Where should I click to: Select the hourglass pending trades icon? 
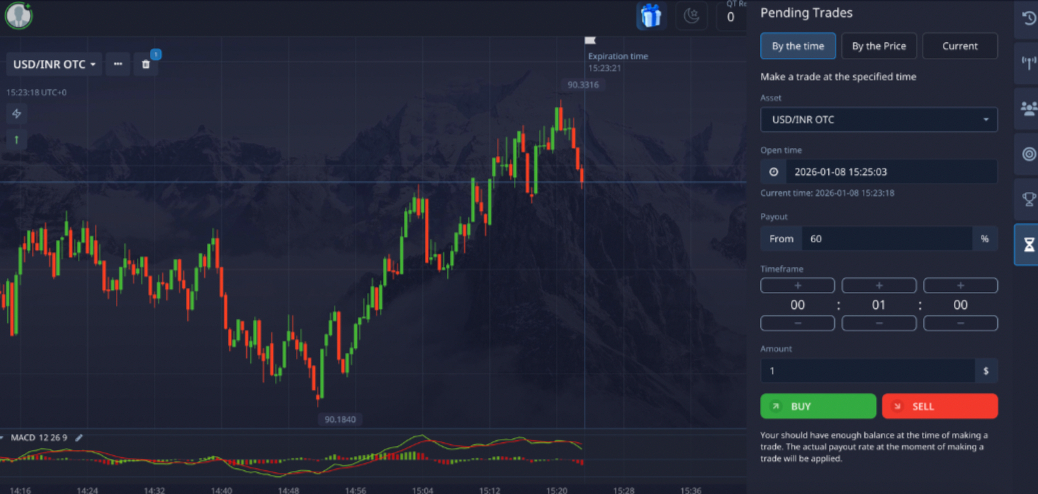[x=1028, y=245]
